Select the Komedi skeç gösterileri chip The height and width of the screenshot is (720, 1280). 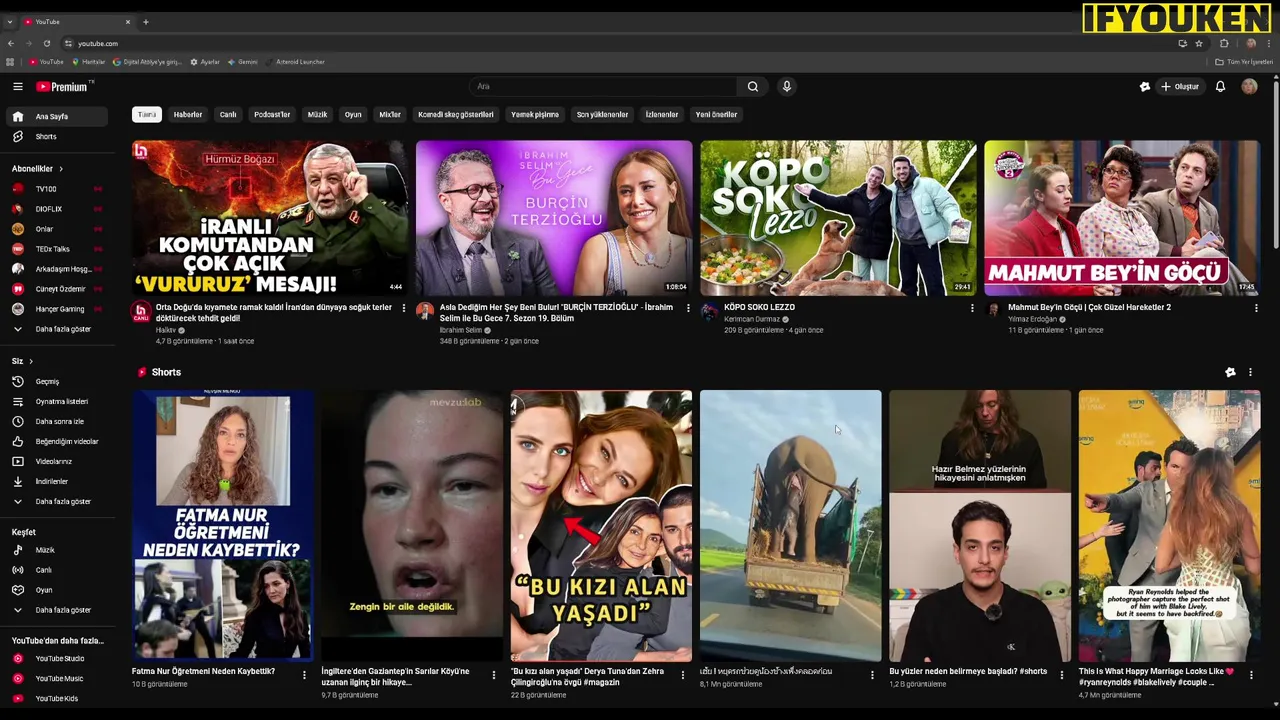(x=456, y=114)
